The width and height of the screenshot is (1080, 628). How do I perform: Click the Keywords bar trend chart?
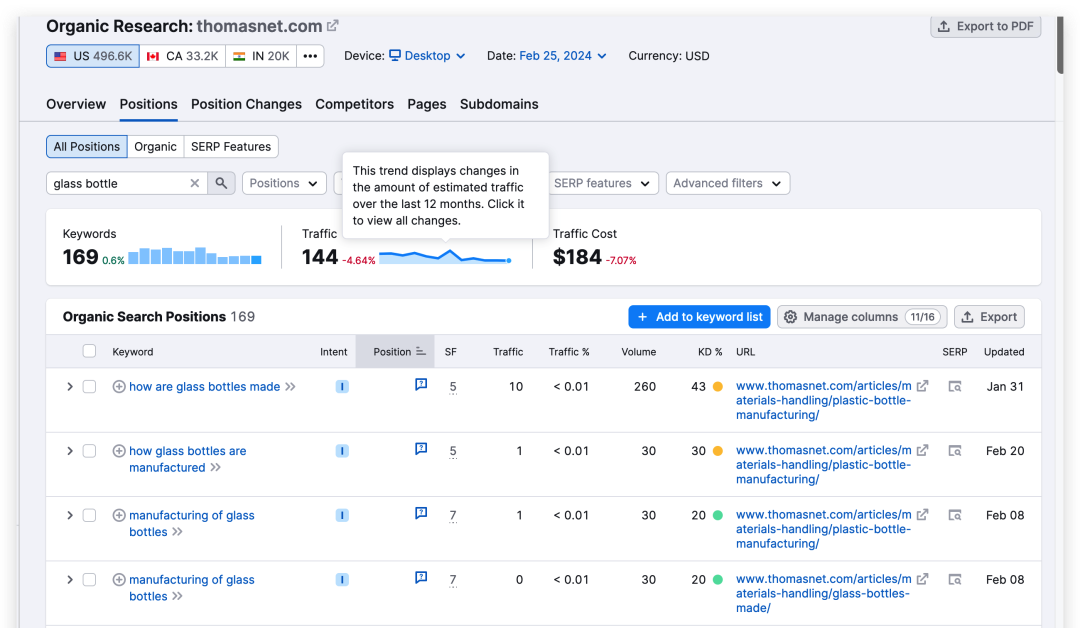pyautogui.click(x=195, y=256)
